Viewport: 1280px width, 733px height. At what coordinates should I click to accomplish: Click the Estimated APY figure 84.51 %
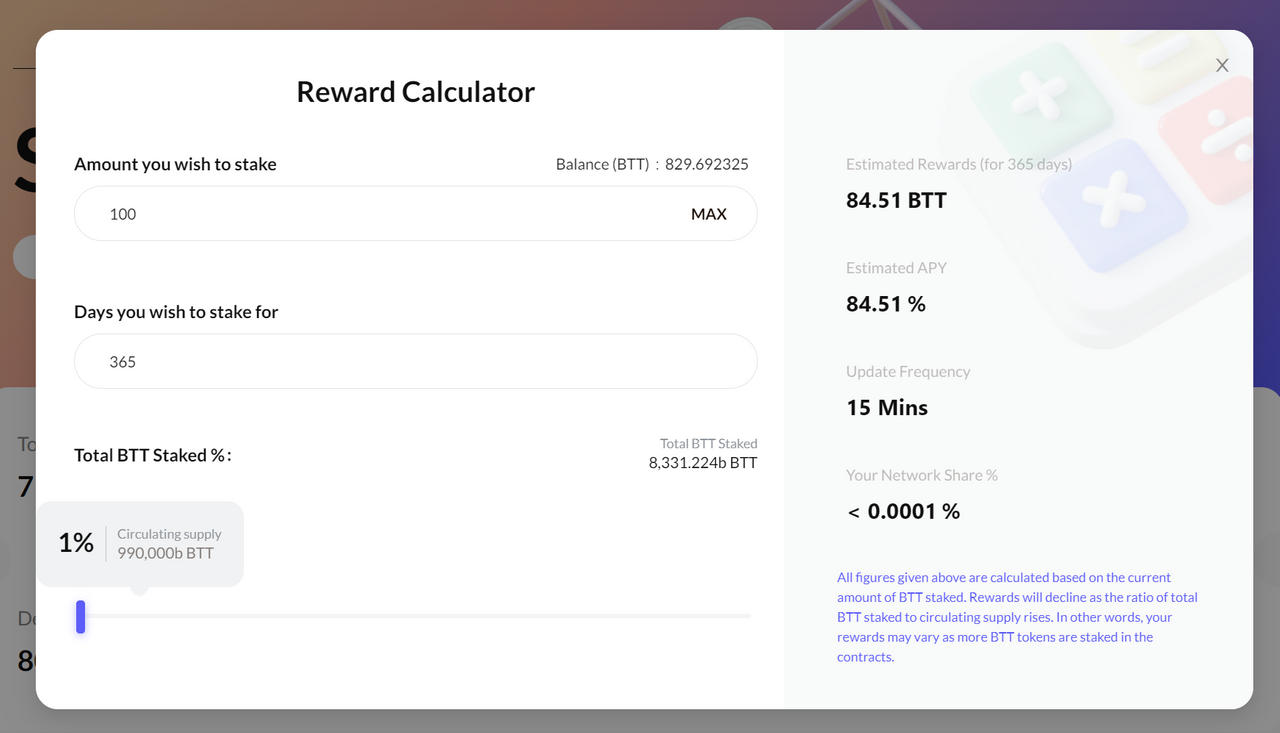[886, 303]
